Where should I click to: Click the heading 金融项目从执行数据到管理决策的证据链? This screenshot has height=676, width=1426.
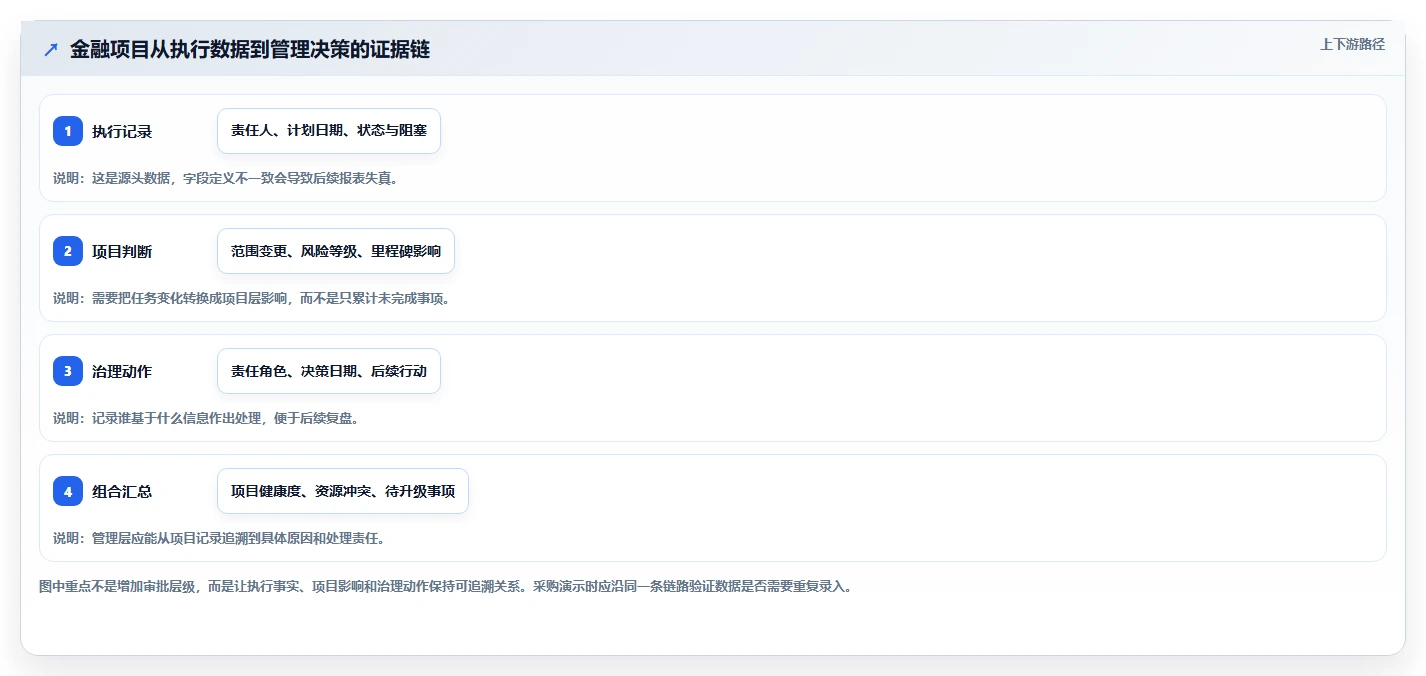pos(250,49)
